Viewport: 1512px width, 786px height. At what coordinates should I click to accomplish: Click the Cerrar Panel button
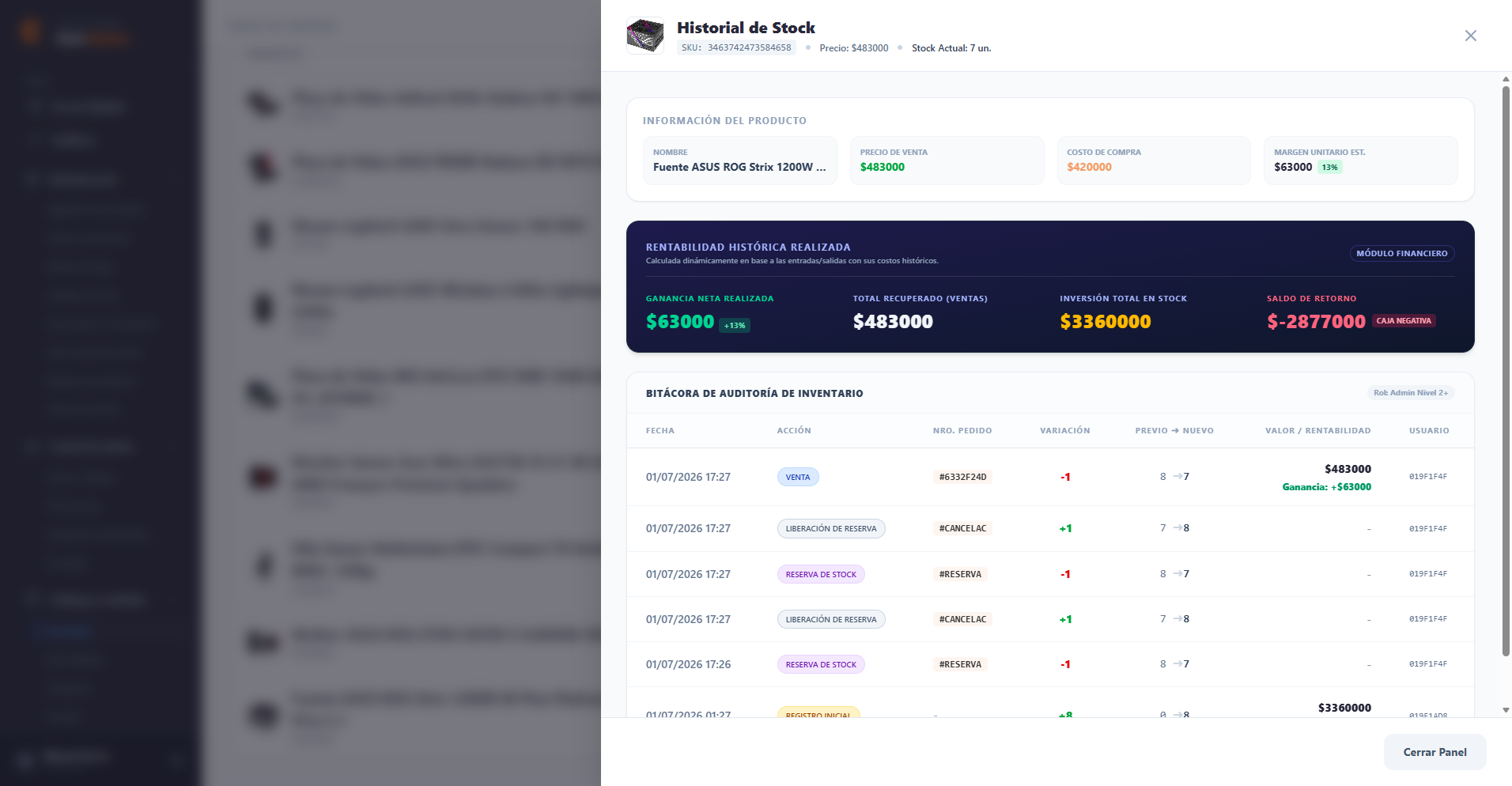pyautogui.click(x=1435, y=752)
